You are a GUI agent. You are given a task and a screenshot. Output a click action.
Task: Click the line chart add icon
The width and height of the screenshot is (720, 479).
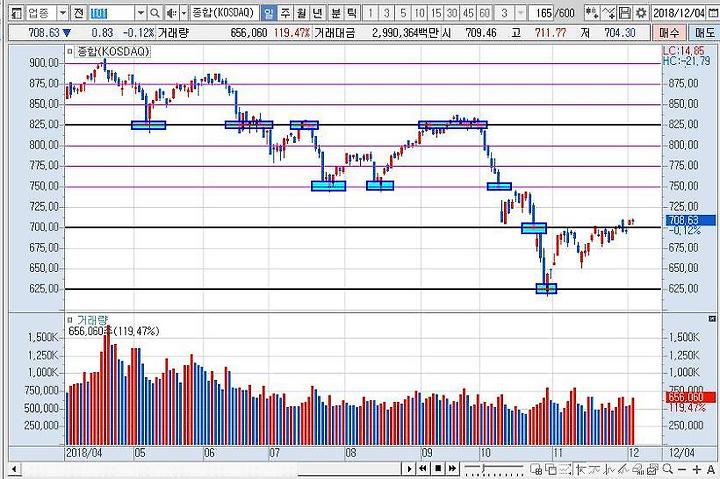pos(608,13)
